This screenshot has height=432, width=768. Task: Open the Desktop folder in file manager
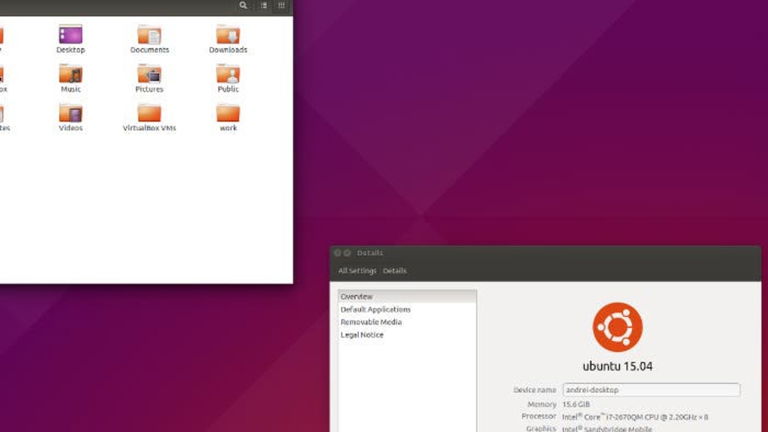71,39
